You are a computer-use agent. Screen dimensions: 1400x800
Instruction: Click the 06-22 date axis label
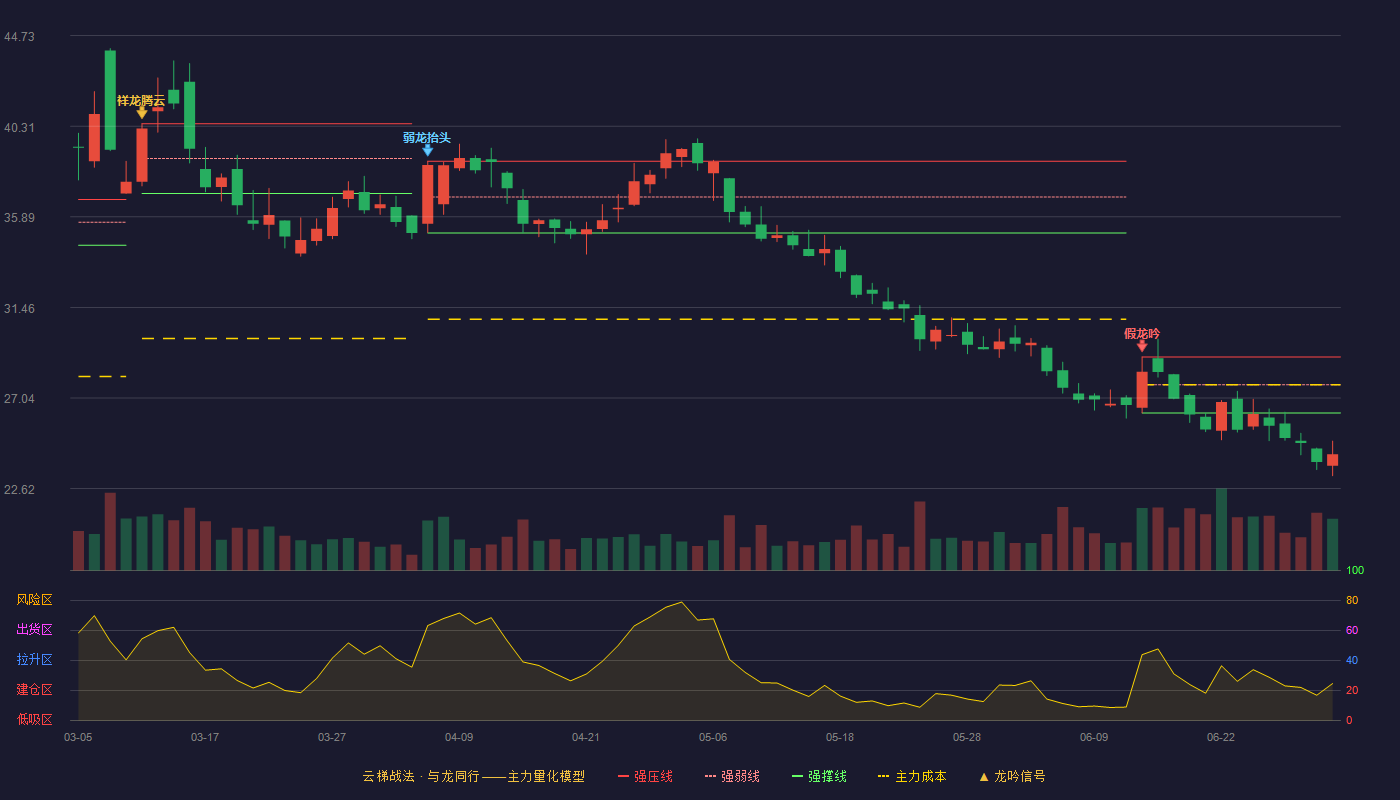click(1221, 737)
